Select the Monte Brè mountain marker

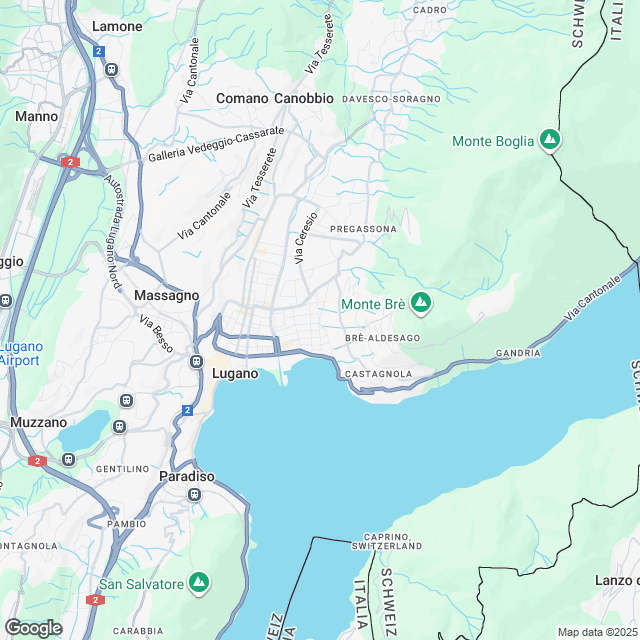click(421, 303)
